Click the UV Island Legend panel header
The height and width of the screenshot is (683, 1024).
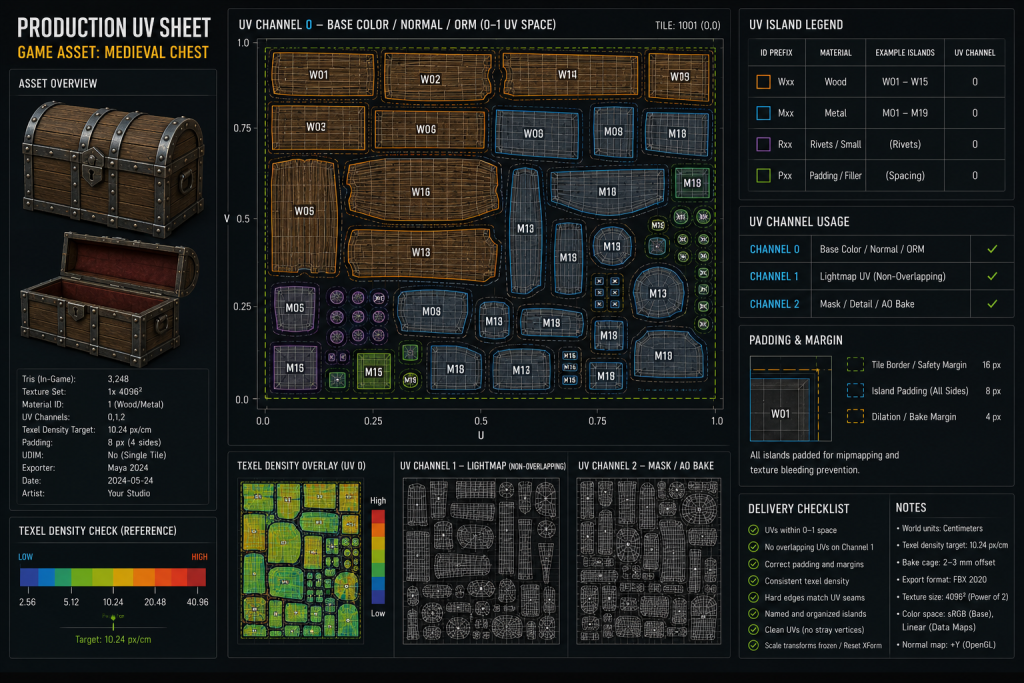[796, 25]
